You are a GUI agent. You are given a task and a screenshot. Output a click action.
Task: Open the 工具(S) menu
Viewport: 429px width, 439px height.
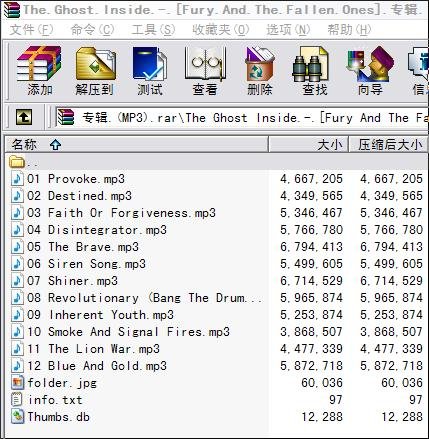[153, 30]
